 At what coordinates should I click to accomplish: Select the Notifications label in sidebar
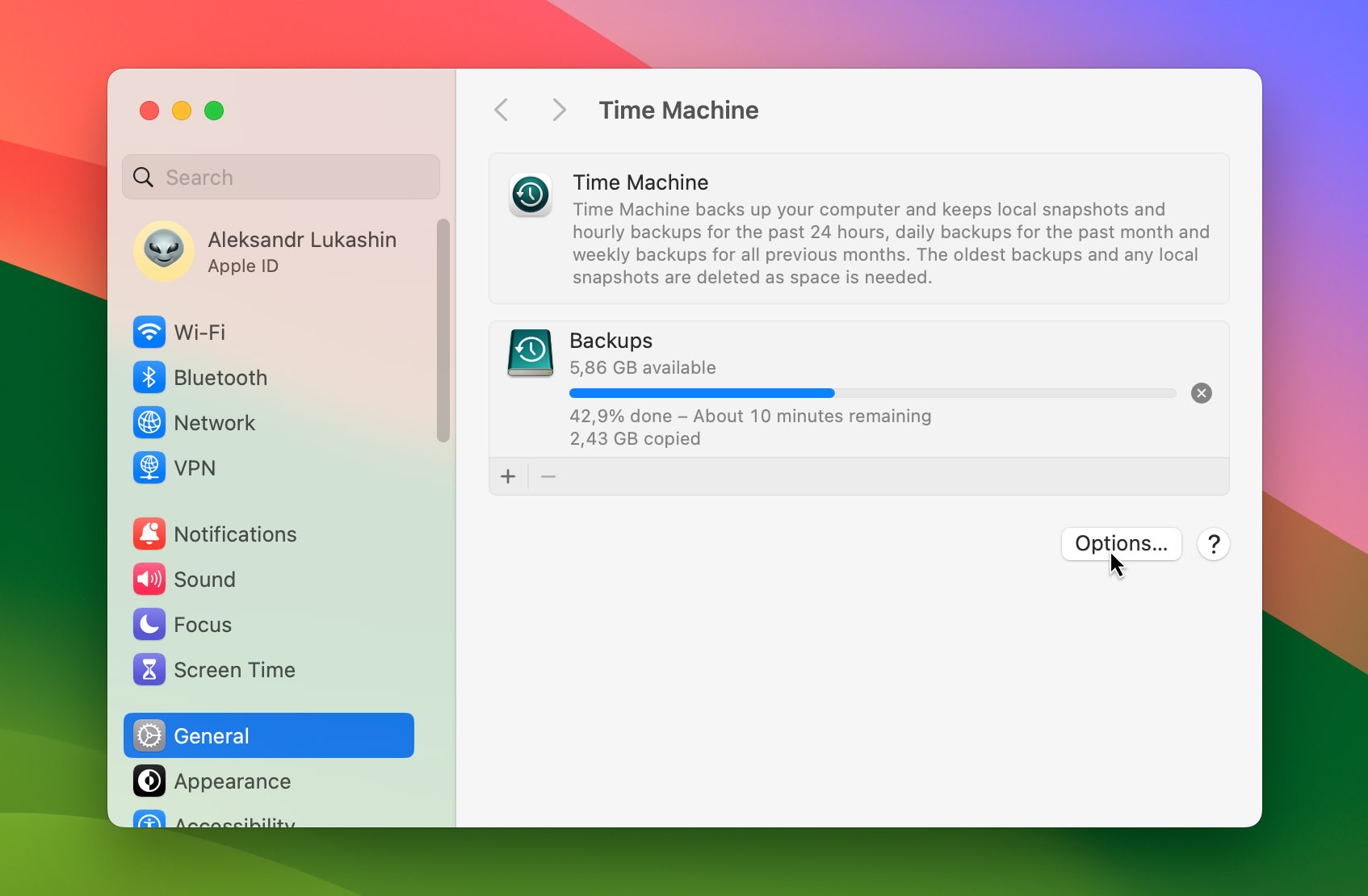point(235,534)
